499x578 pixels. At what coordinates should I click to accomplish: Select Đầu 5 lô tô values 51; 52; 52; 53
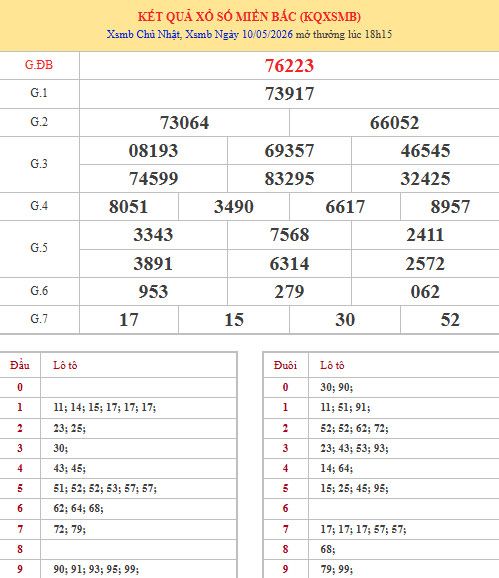[x=105, y=488]
